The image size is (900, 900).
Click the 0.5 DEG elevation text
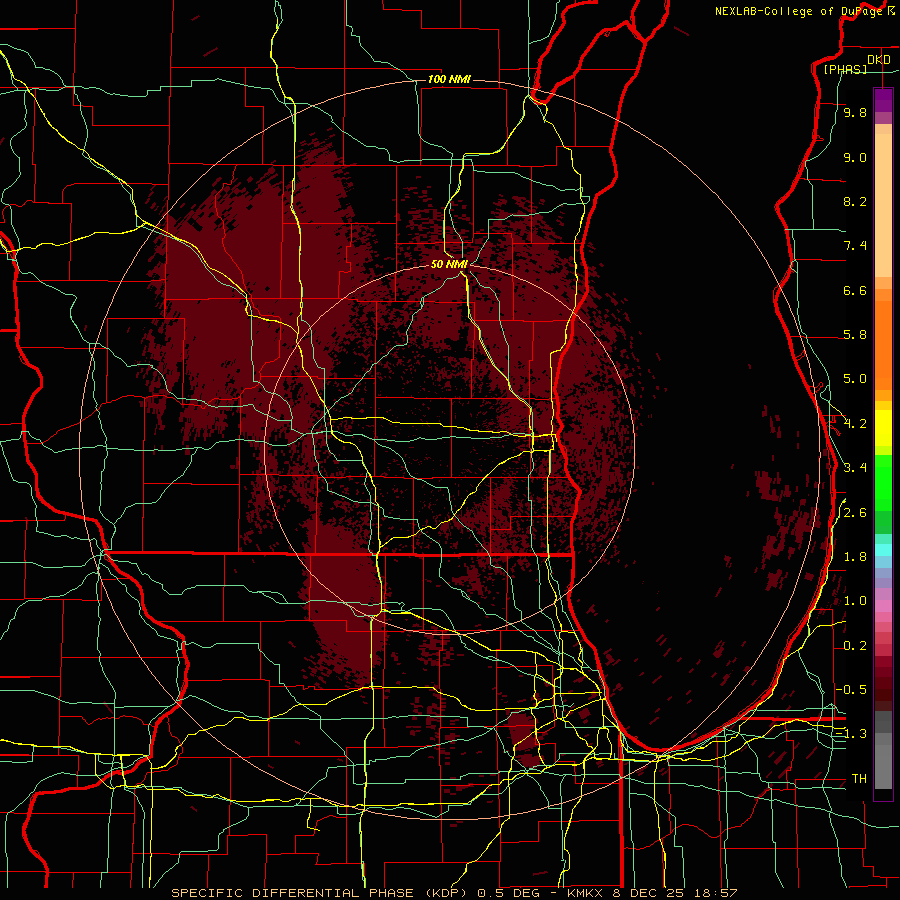(x=507, y=893)
